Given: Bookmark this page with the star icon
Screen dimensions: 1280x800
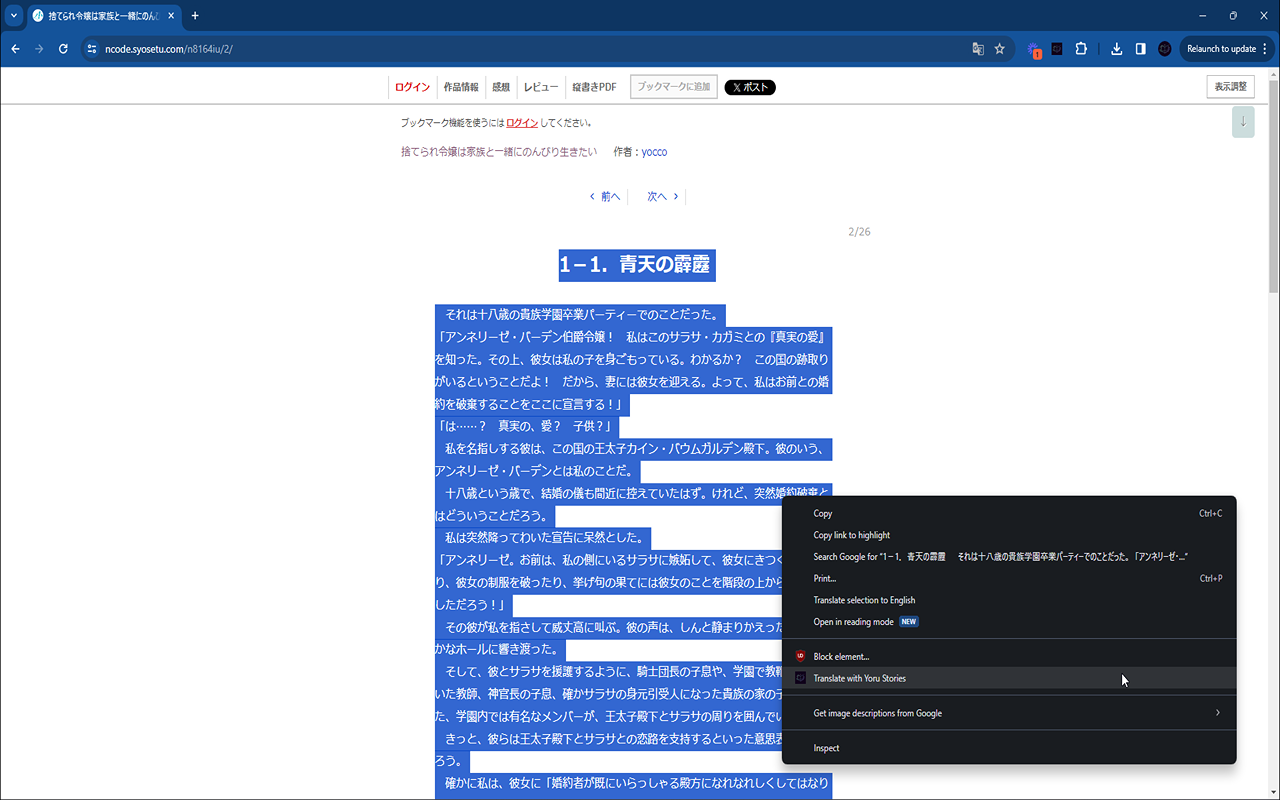Looking at the screenshot, I should 1000,49.
